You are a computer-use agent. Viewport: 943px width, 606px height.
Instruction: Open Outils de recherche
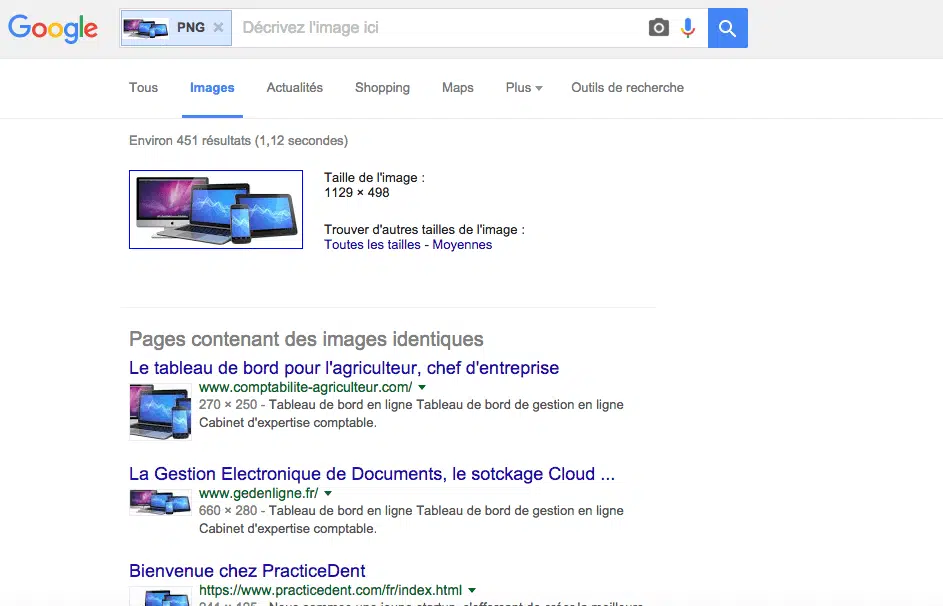[x=627, y=88]
